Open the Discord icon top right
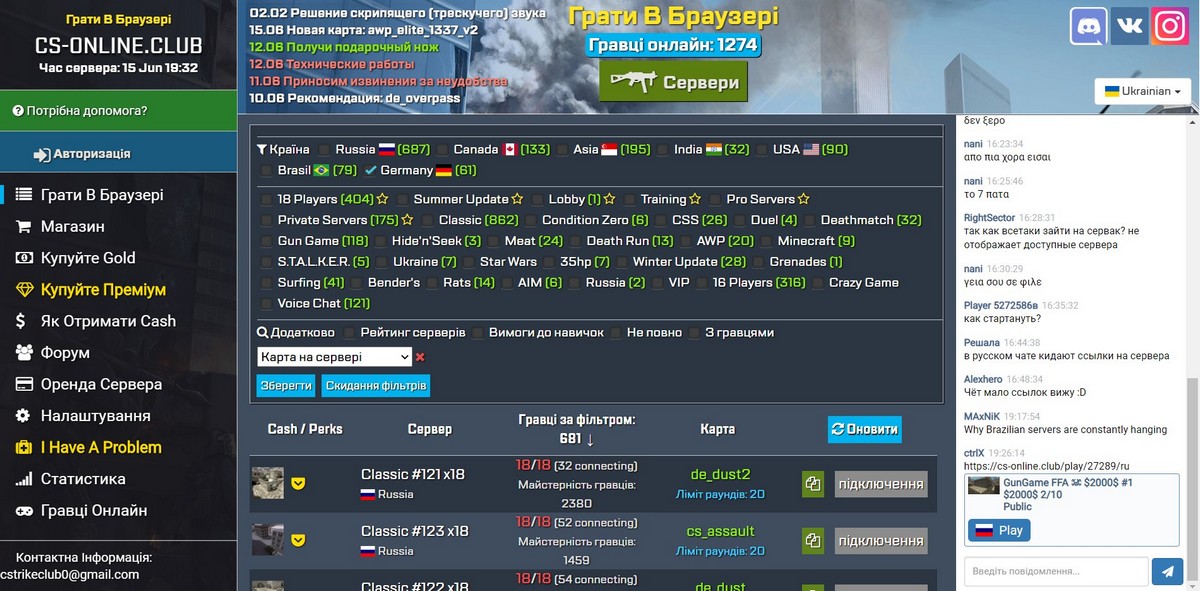Image resolution: width=1200 pixels, height=591 pixels. click(1088, 26)
